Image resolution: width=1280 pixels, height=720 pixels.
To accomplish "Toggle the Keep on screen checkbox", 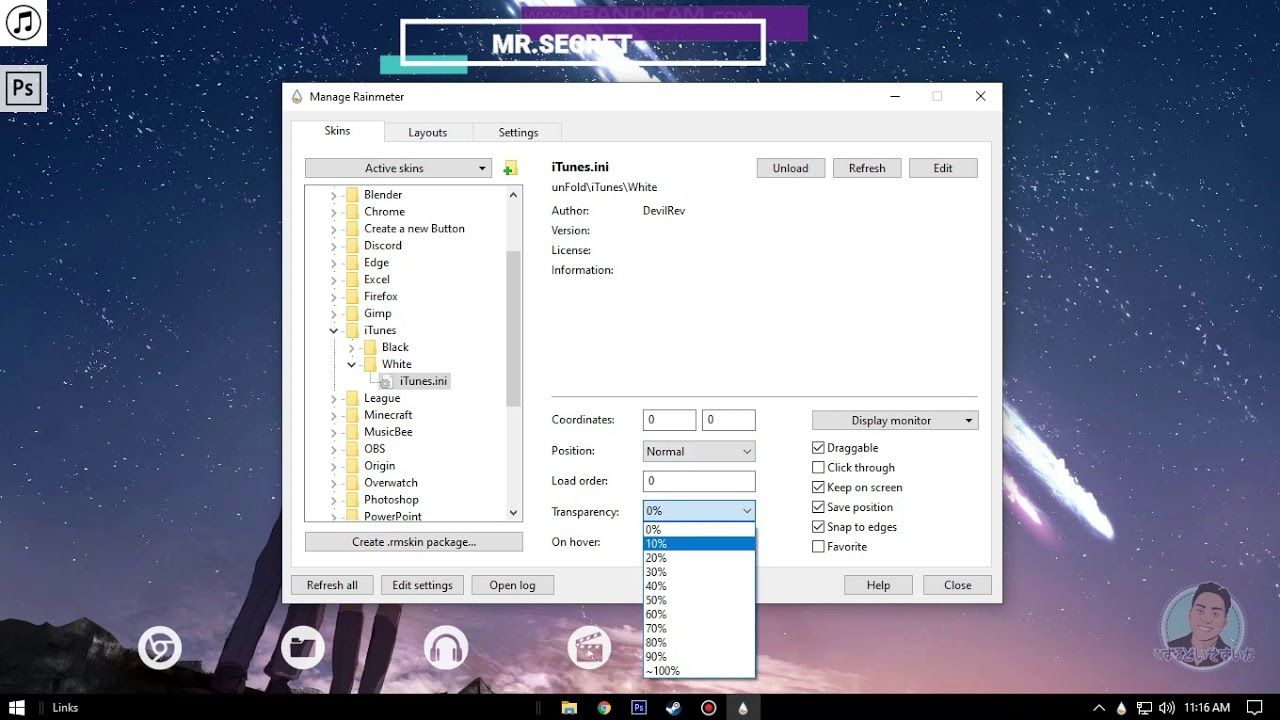I will tap(818, 487).
